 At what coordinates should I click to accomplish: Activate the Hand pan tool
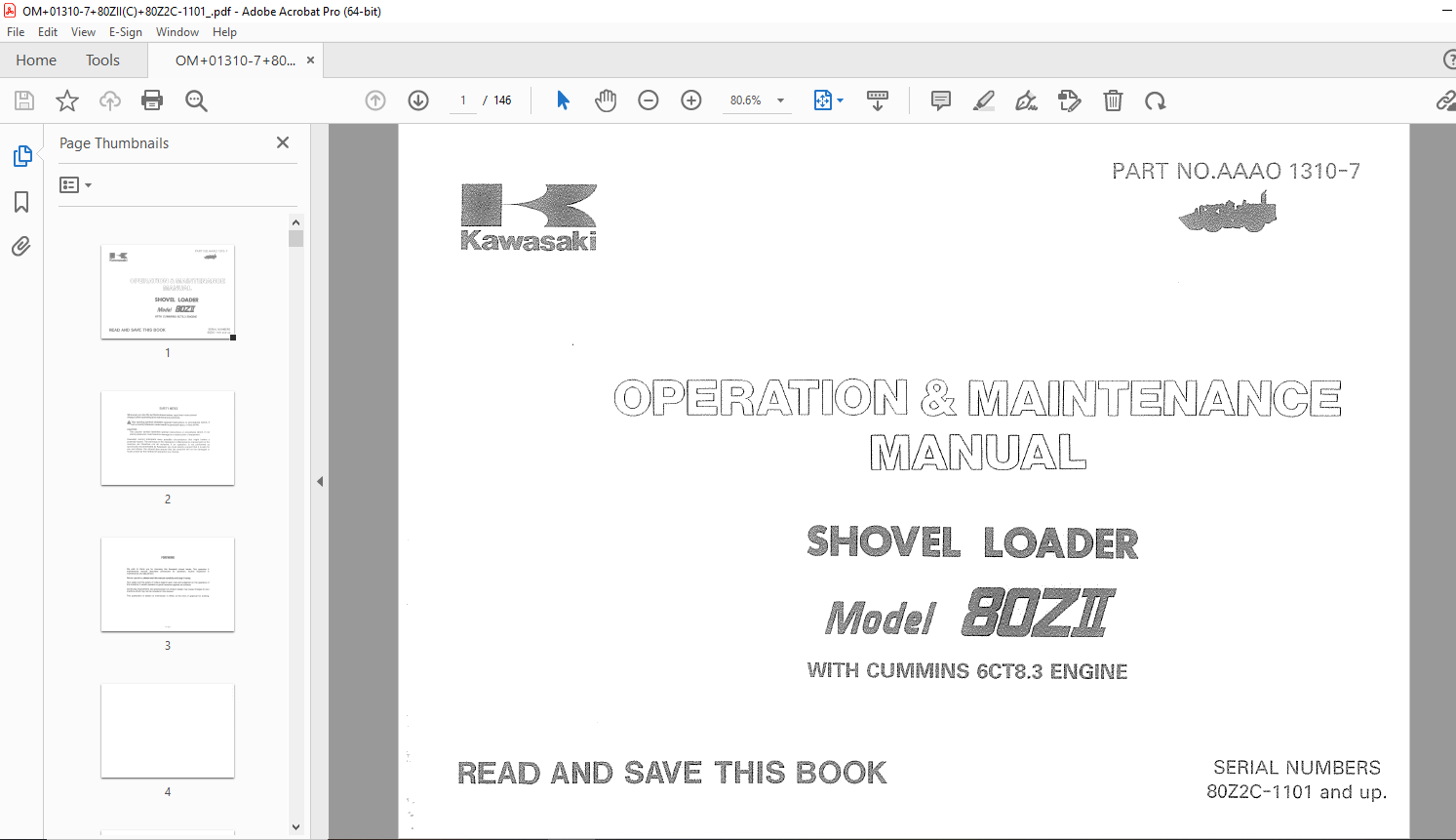[x=606, y=100]
